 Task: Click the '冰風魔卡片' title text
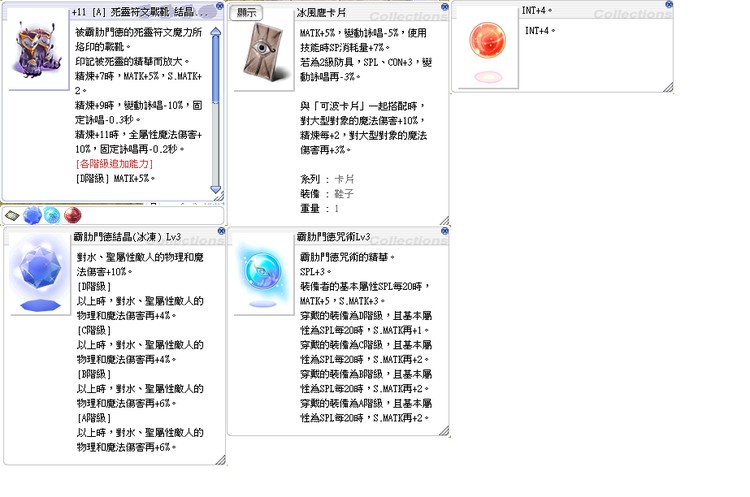coord(321,13)
